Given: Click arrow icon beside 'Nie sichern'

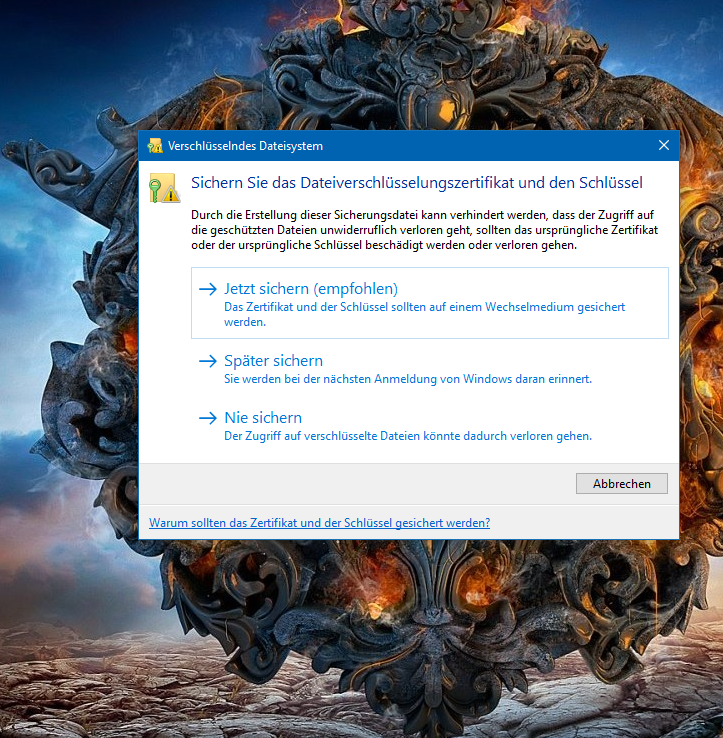Looking at the screenshot, I should pyautogui.click(x=208, y=418).
